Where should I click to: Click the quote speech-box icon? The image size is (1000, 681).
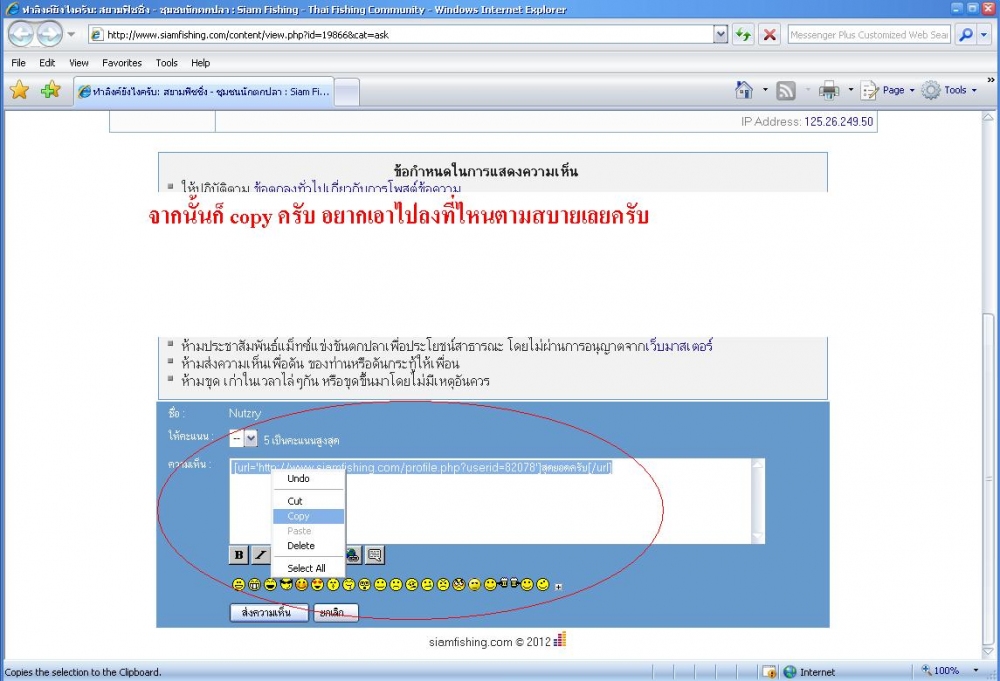[x=375, y=555]
